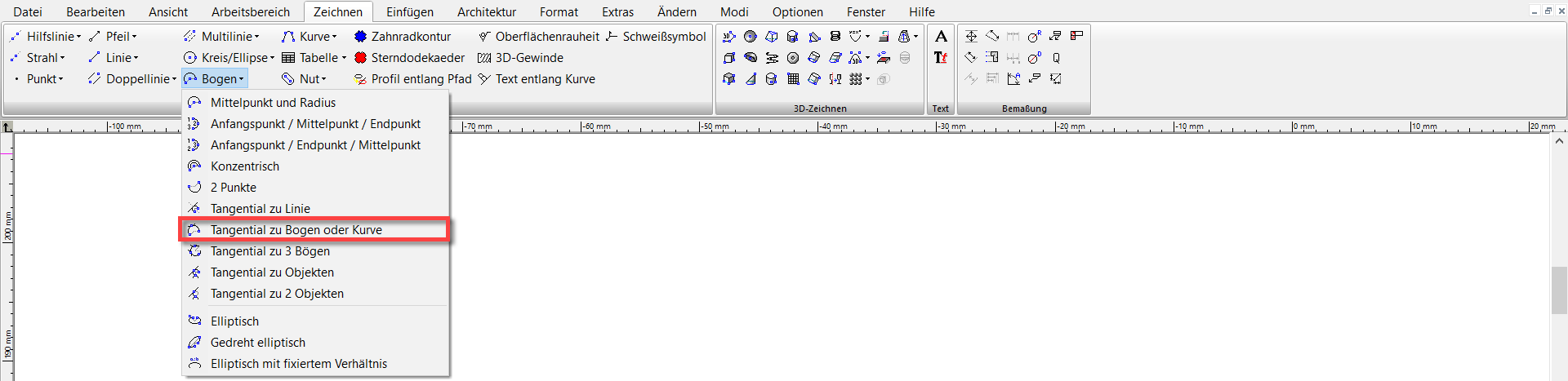Click the angular dimension icon
This screenshot has width=1568, height=381.
click(1013, 78)
